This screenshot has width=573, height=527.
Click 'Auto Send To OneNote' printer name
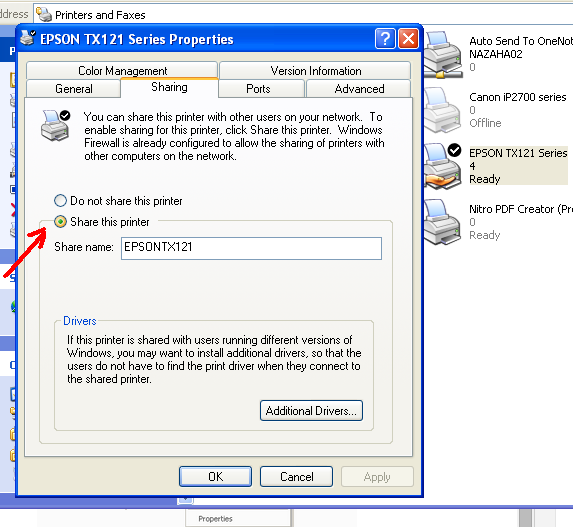point(521,41)
